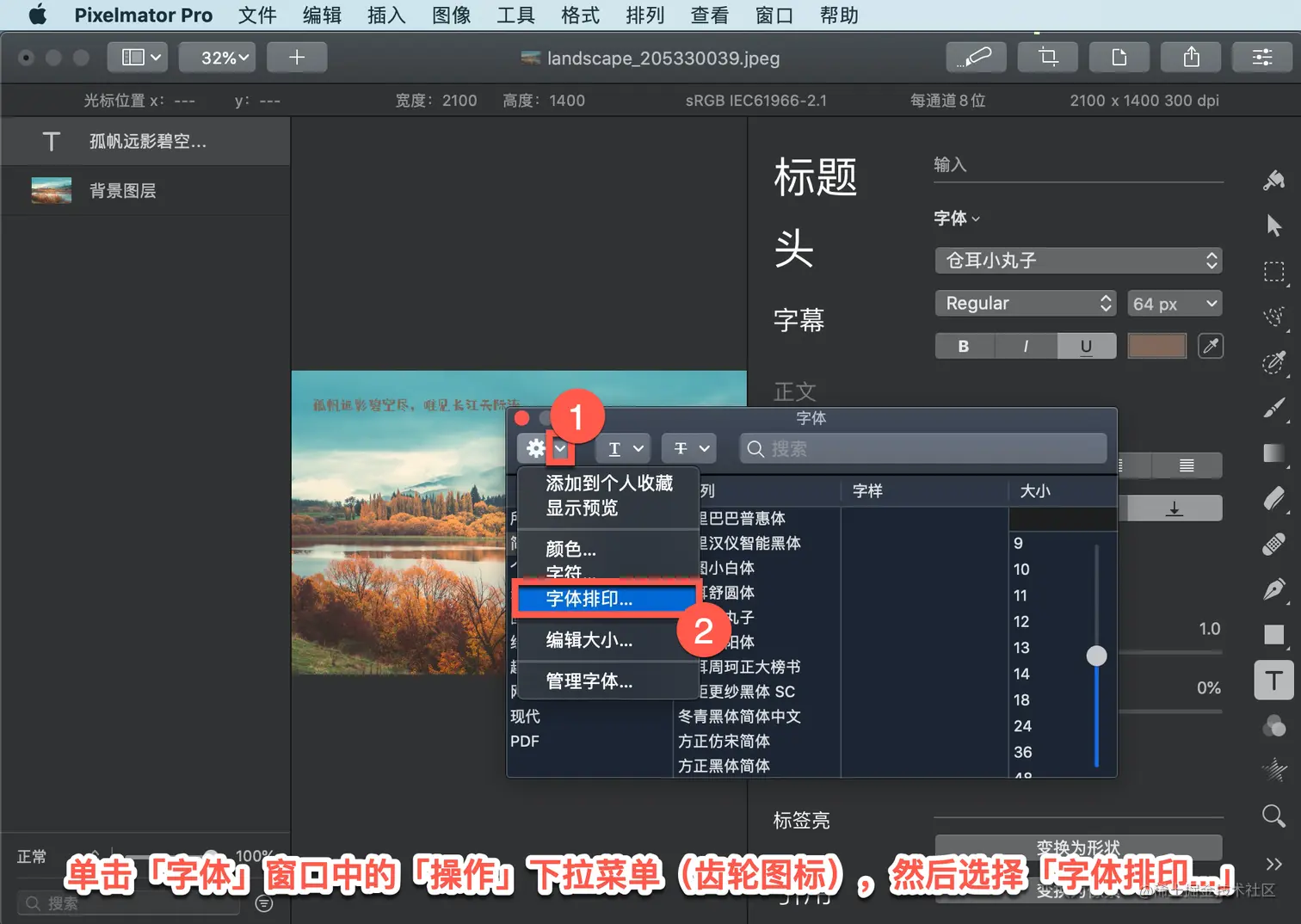This screenshot has width=1301, height=924.
Task: Select the Style paint-bucket tool in right toolbar
Action: coord(1274,180)
